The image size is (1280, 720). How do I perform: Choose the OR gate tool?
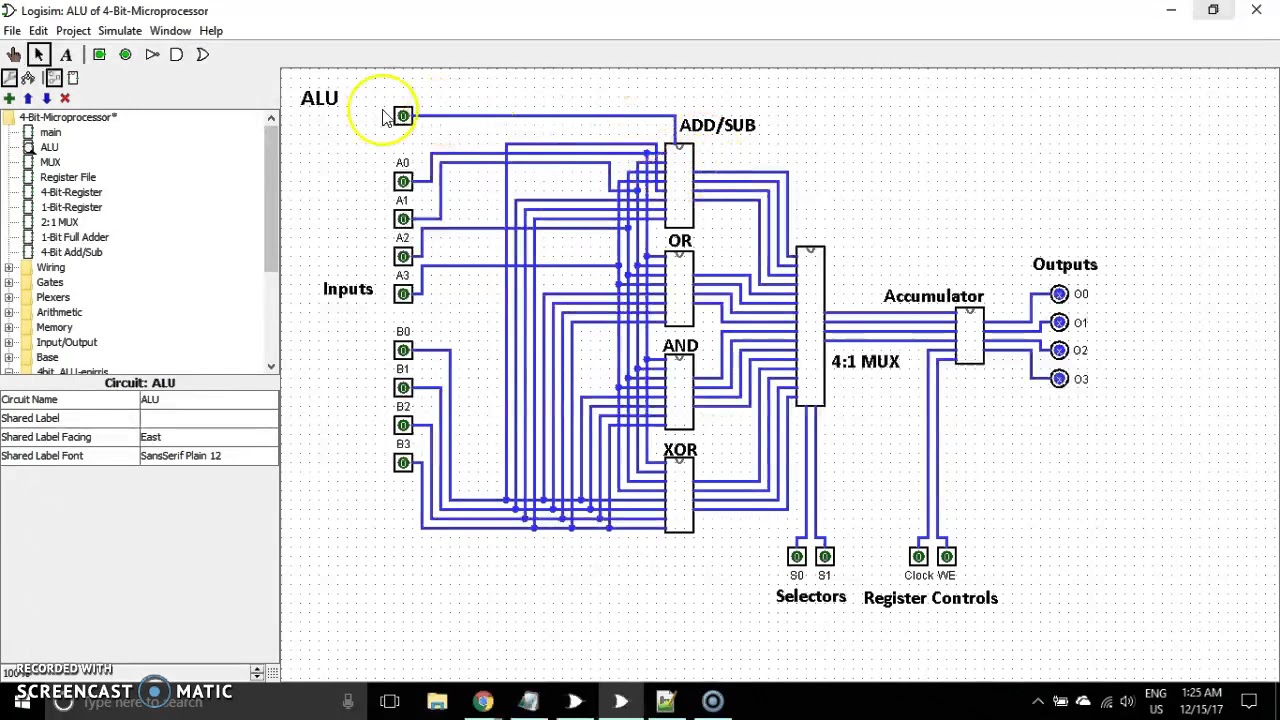pos(203,54)
